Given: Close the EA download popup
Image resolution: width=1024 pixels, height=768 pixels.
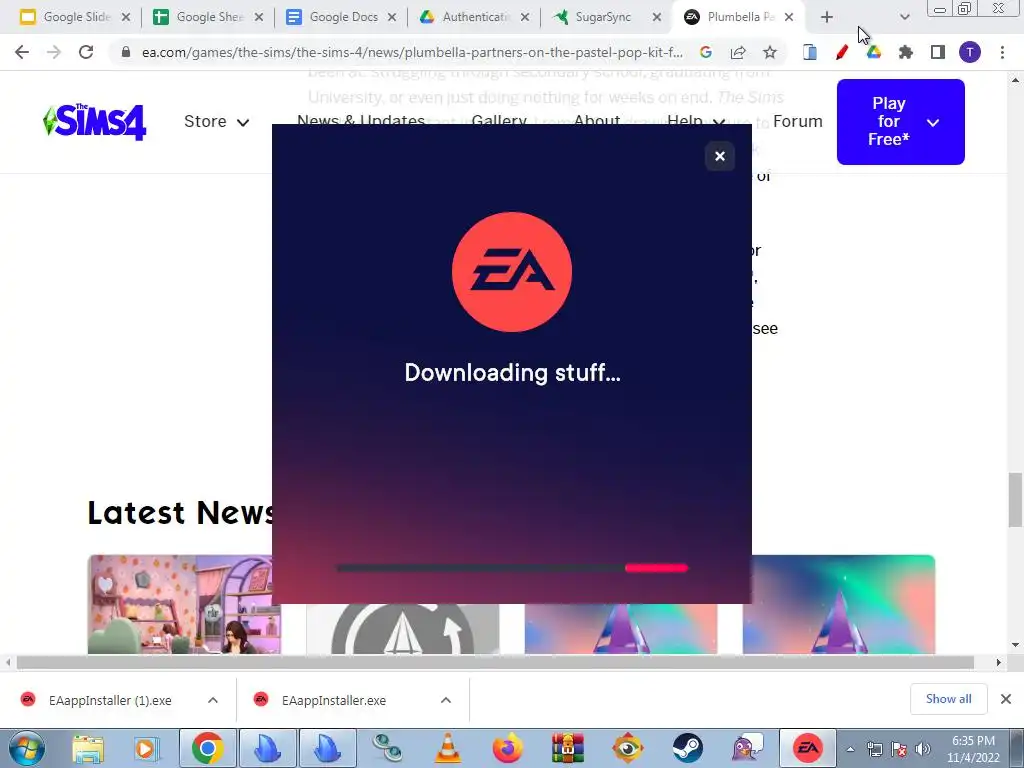Looking at the screenshot, I should pos(720,156).
